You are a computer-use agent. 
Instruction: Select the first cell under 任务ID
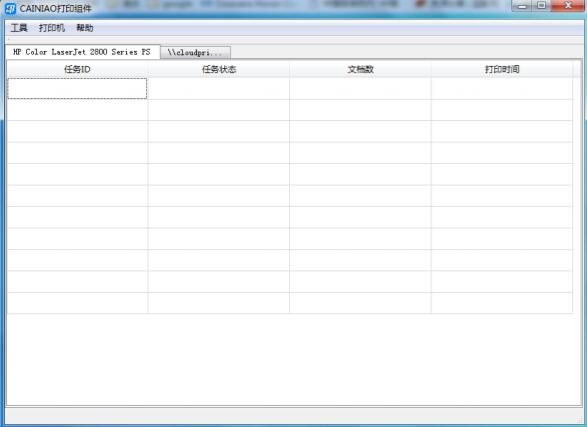click(77, 89)
